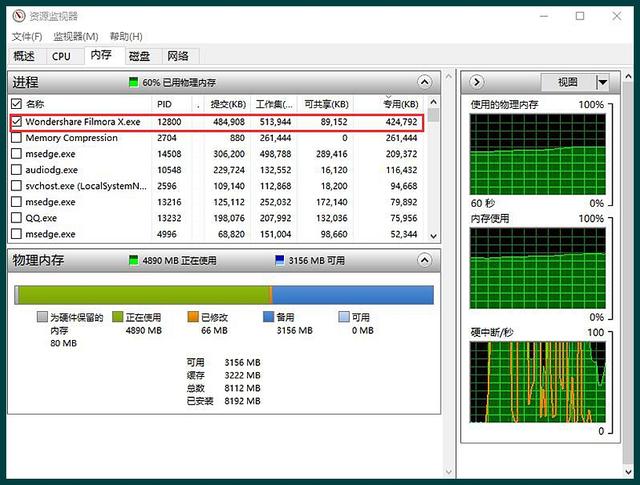Open the 帮助(H) menu
Screen dimensions: 640x485
(x=126, y=37)
